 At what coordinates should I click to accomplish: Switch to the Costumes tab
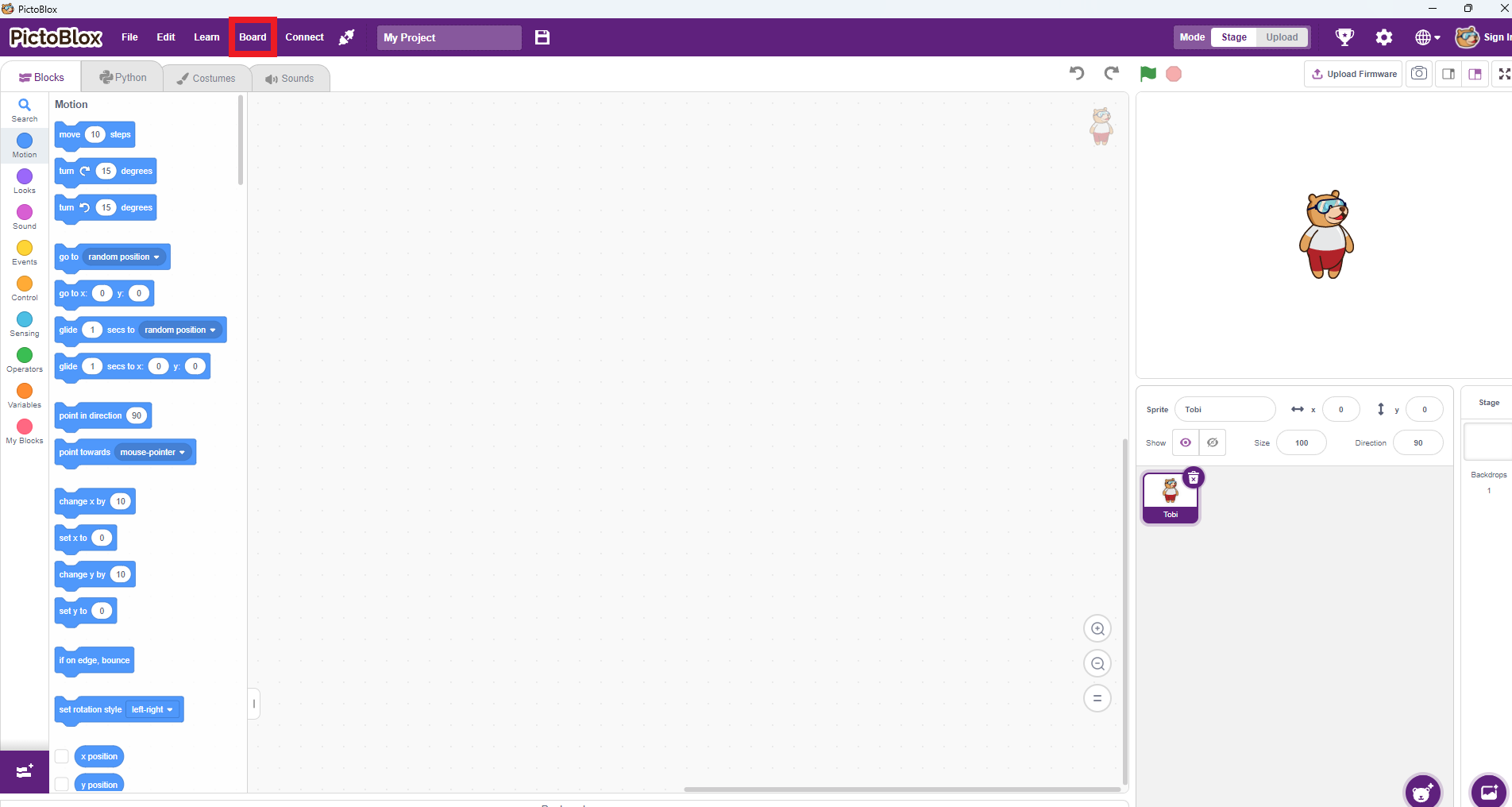pos(206,78)
